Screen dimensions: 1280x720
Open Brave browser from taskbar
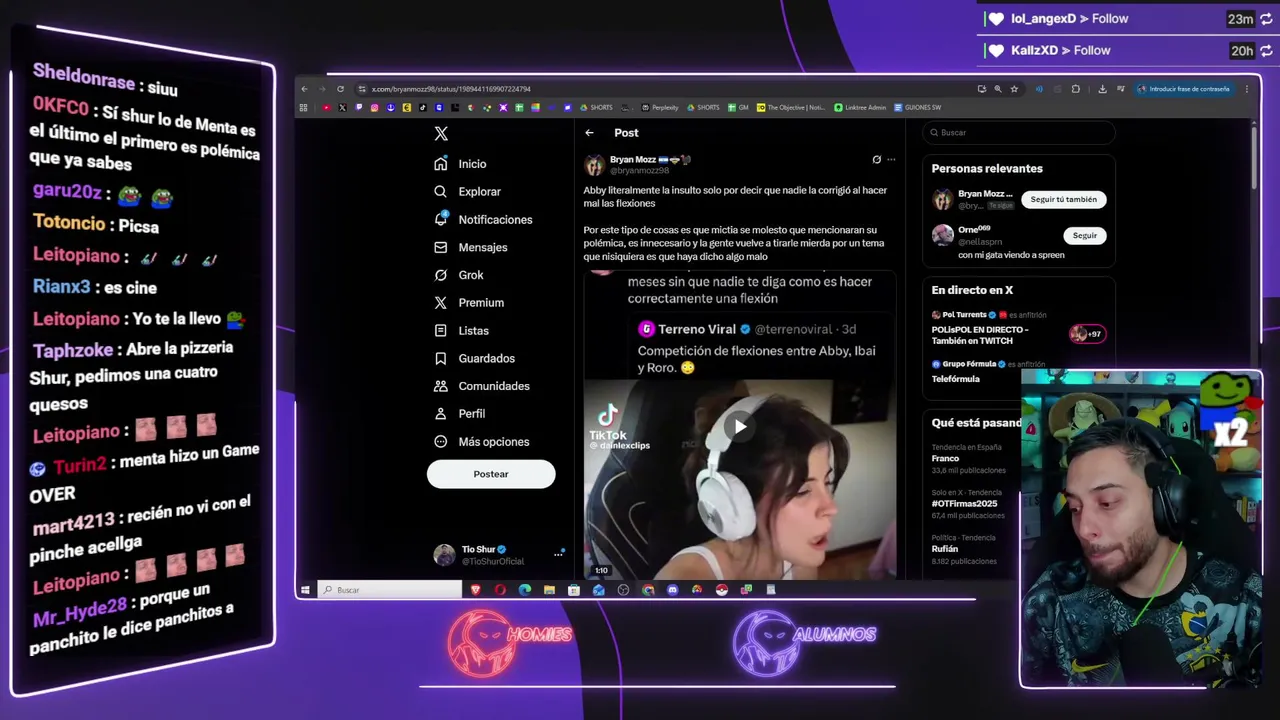coord(476,590)
